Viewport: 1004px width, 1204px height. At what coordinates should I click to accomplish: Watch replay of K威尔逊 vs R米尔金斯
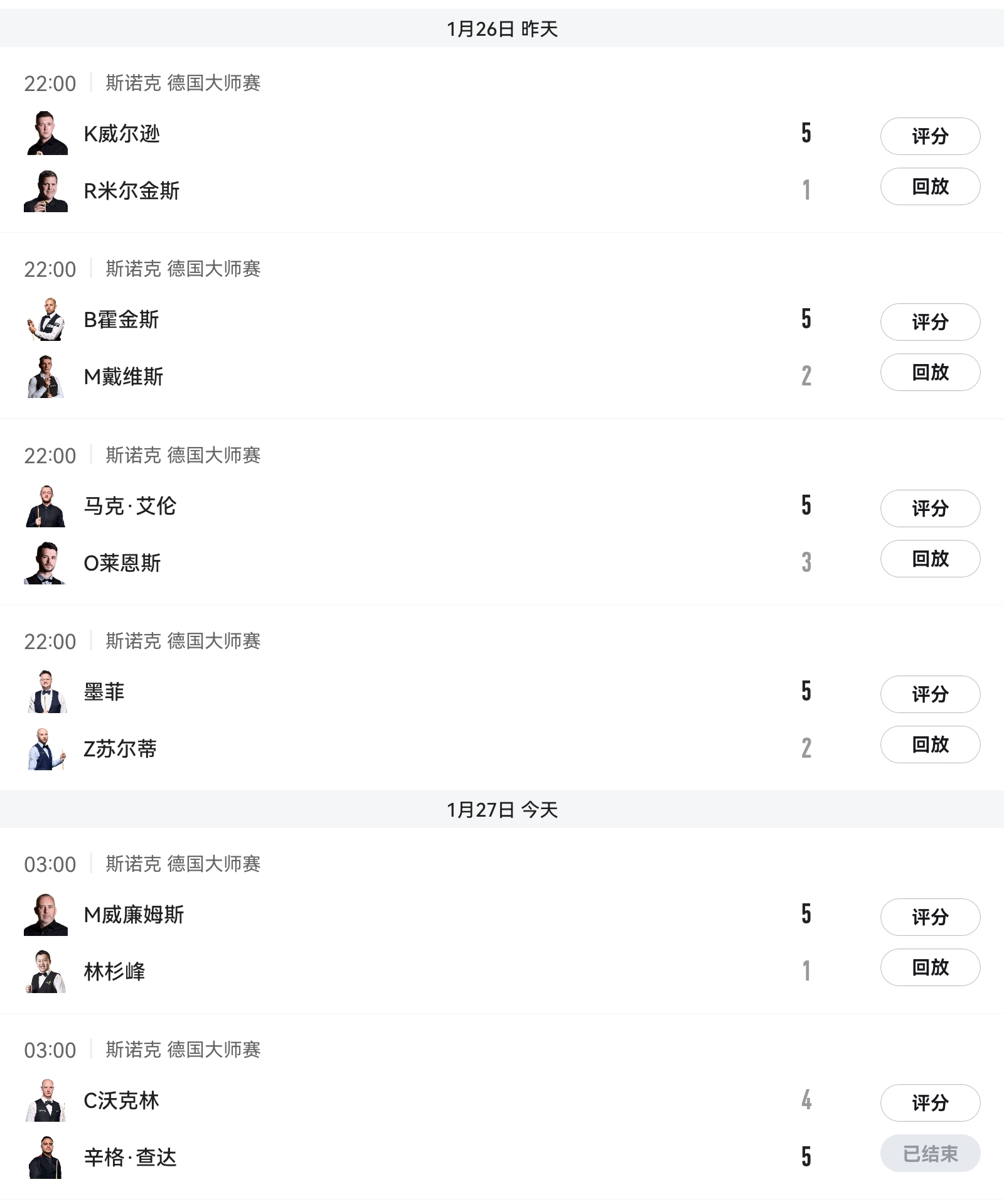(x=930, y=186)
